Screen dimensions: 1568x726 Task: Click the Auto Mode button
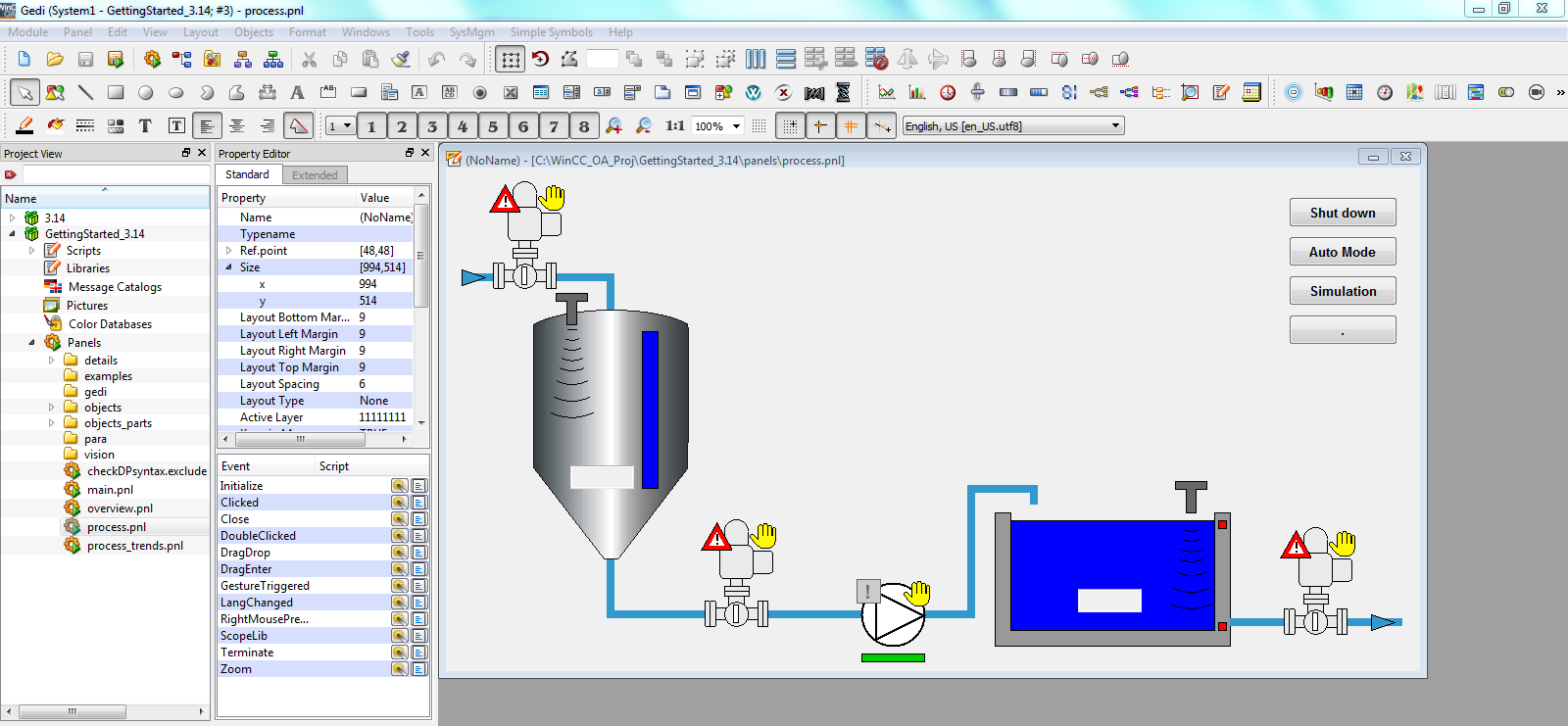(1342, 252)
